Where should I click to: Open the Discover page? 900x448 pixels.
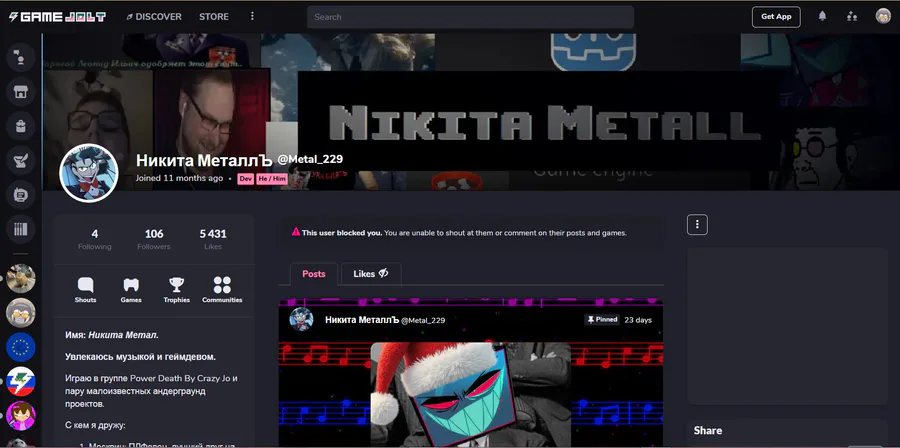point(154,17)
